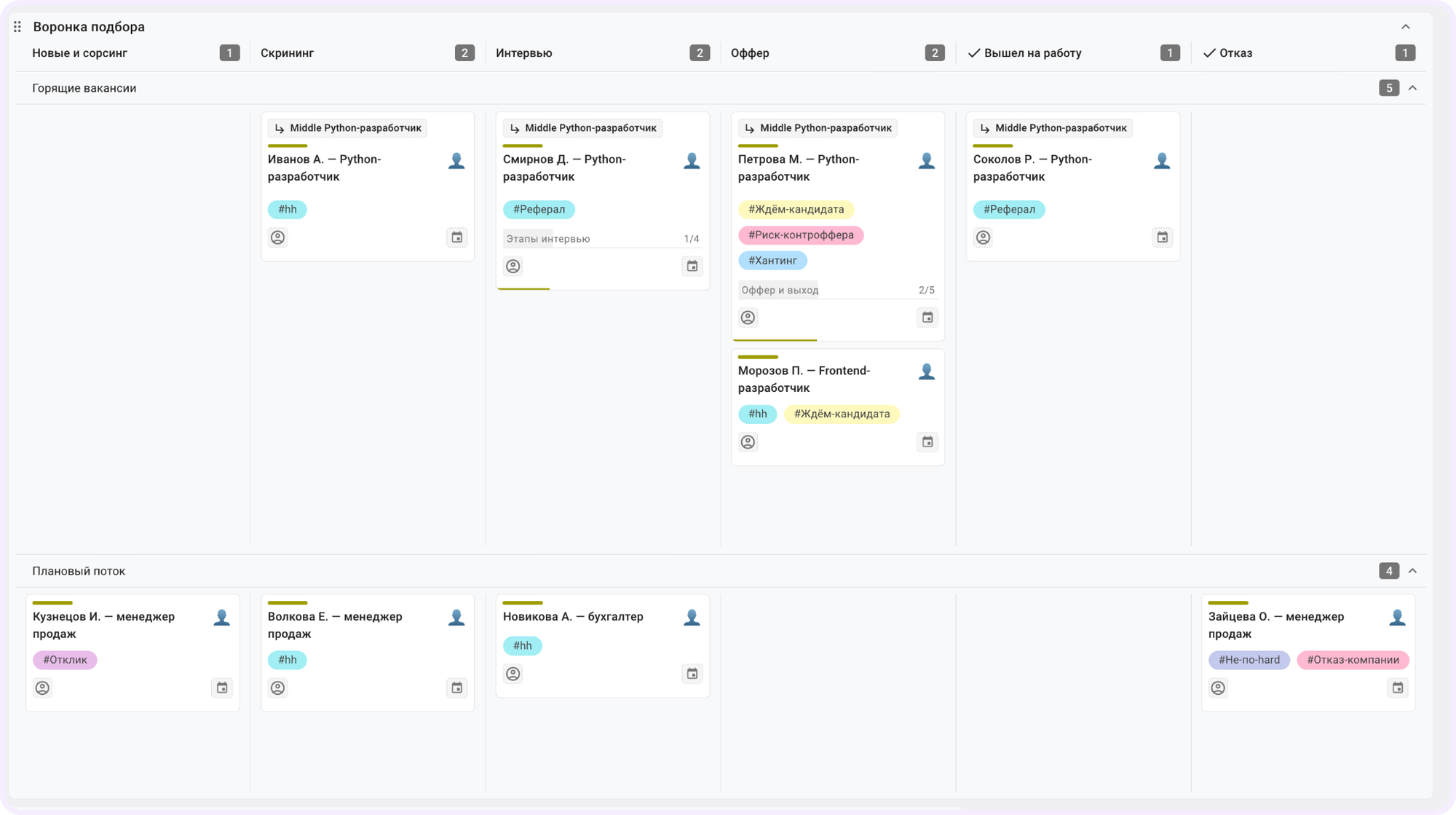Screen dimensions: 1456x815
Task: Click avatar on Смирнов Д. card
Action: (692, 160)
